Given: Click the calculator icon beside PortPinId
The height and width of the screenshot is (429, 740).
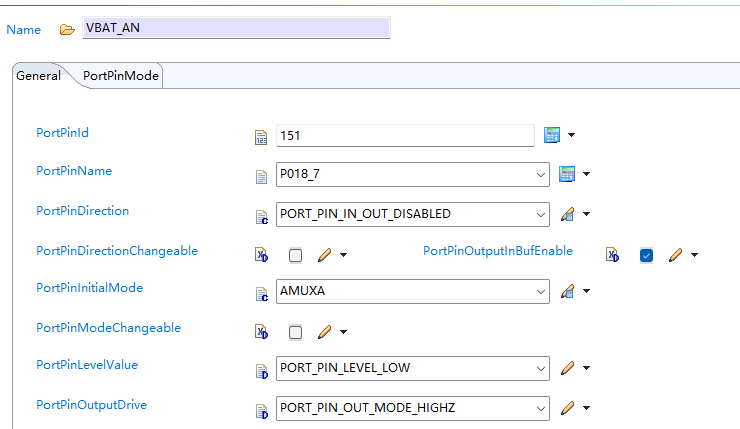Looking at the screenshot, I should (552, 135).
